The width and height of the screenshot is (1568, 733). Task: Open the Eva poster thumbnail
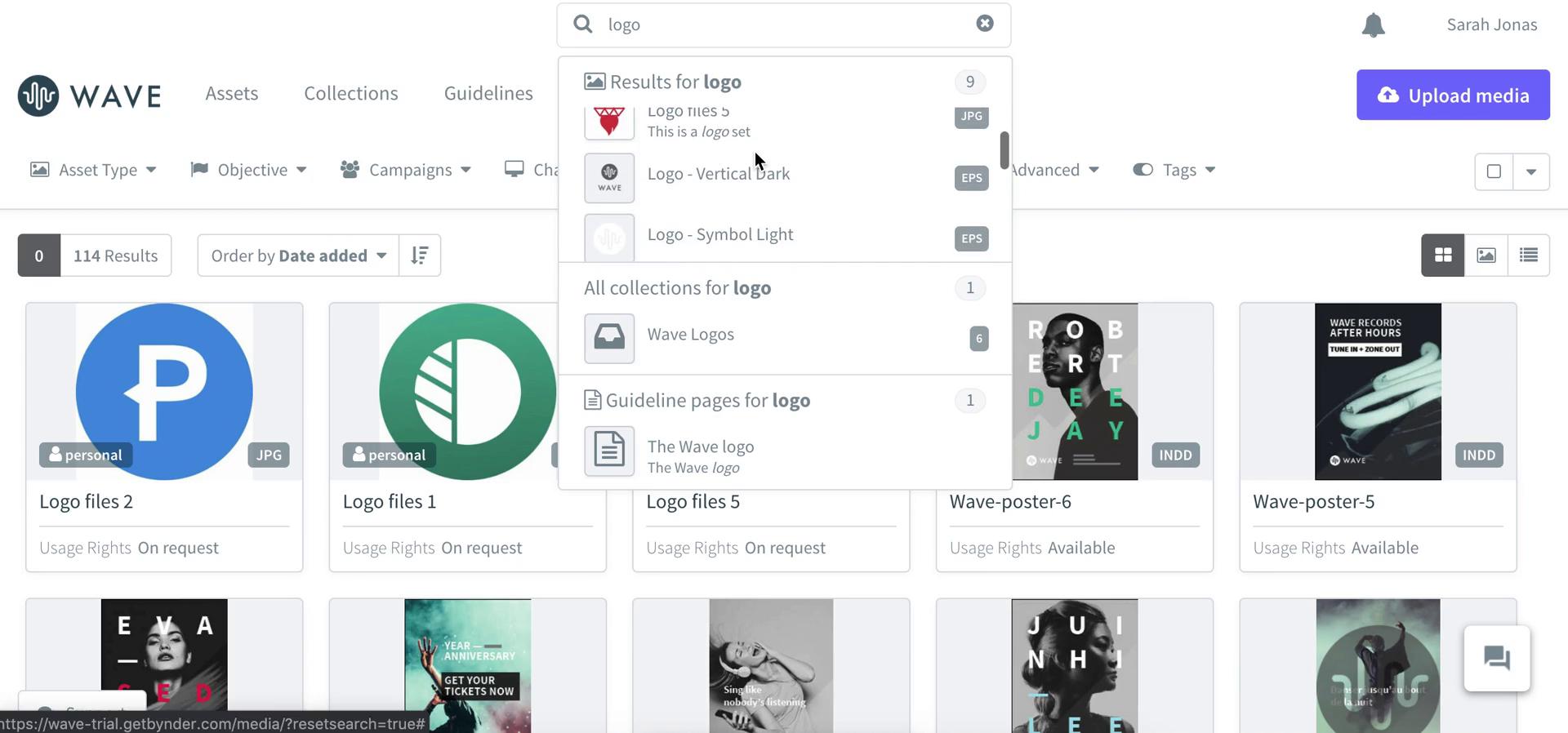coord(164,665)
